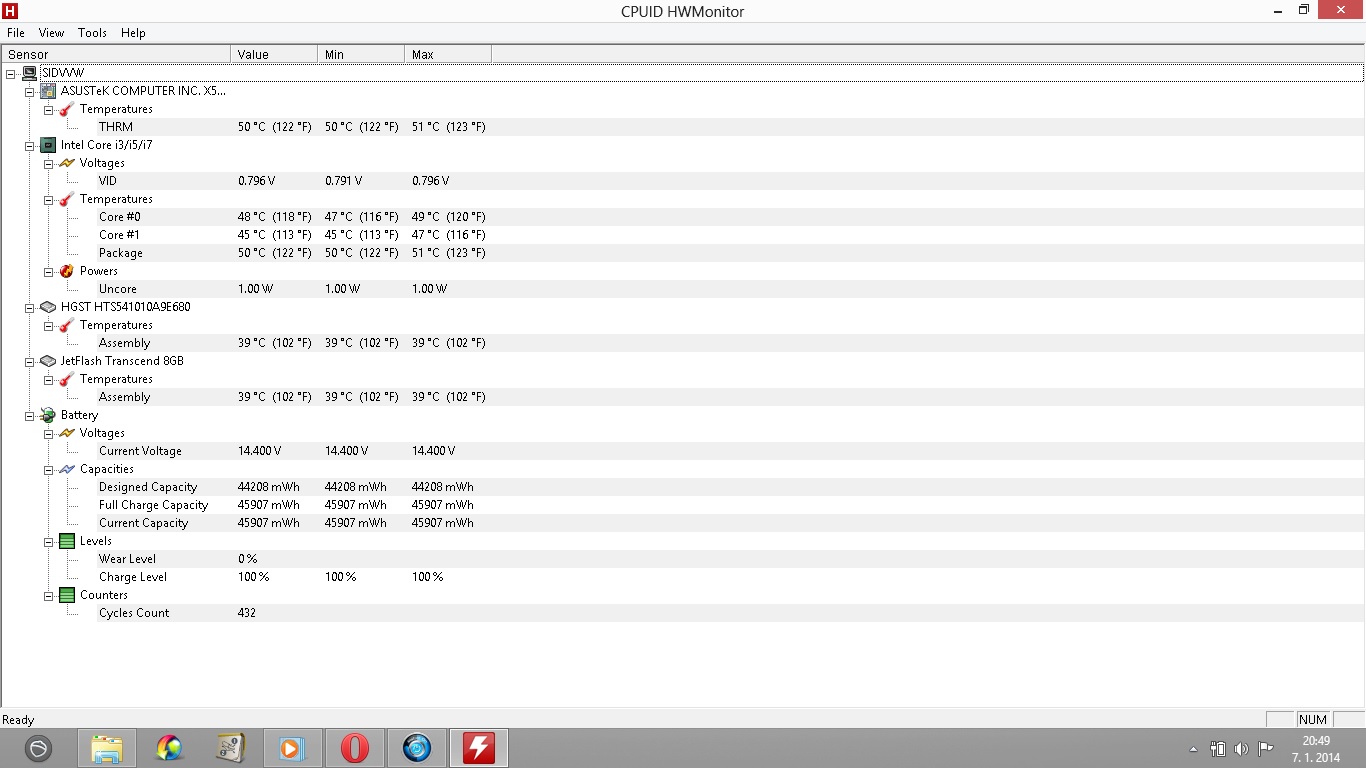Click the Cycles Count value 432
Screen dimensions: 1366x768
pos(247,613)
